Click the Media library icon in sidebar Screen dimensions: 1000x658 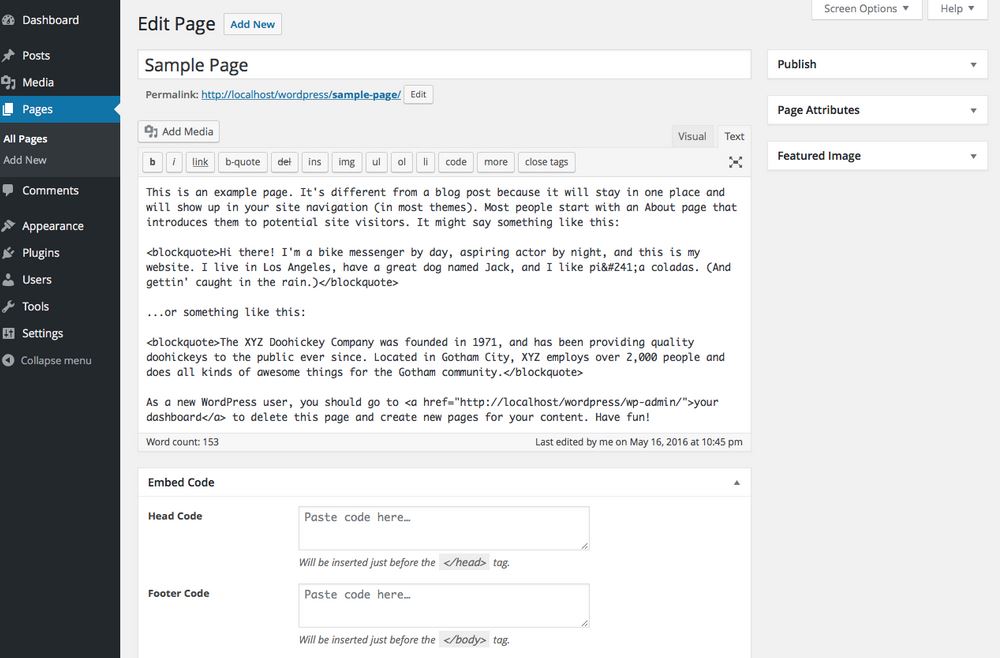pyautogui.click(x=8, y=82)
